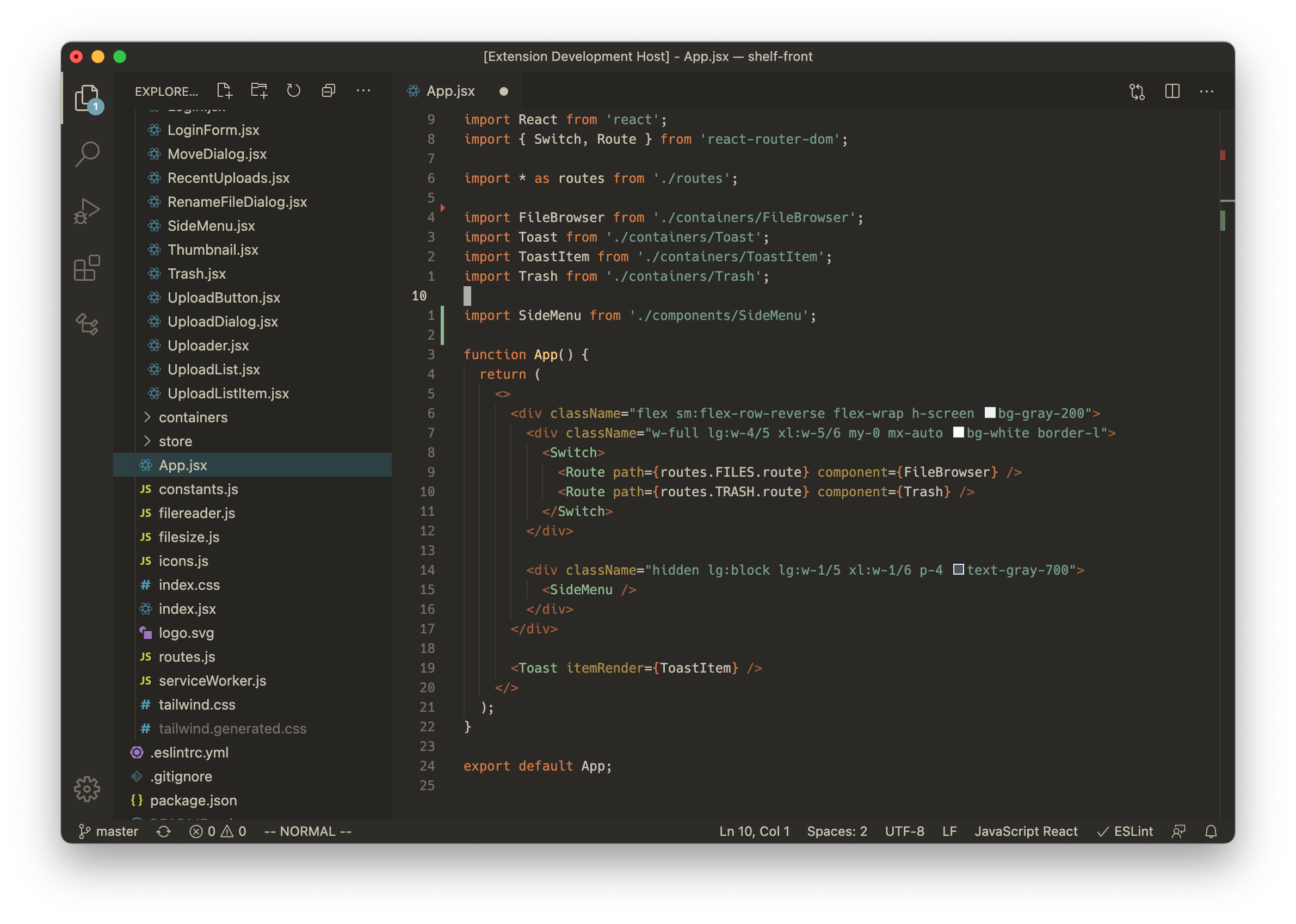Open the Explorer overflow menu

point(363,90)
